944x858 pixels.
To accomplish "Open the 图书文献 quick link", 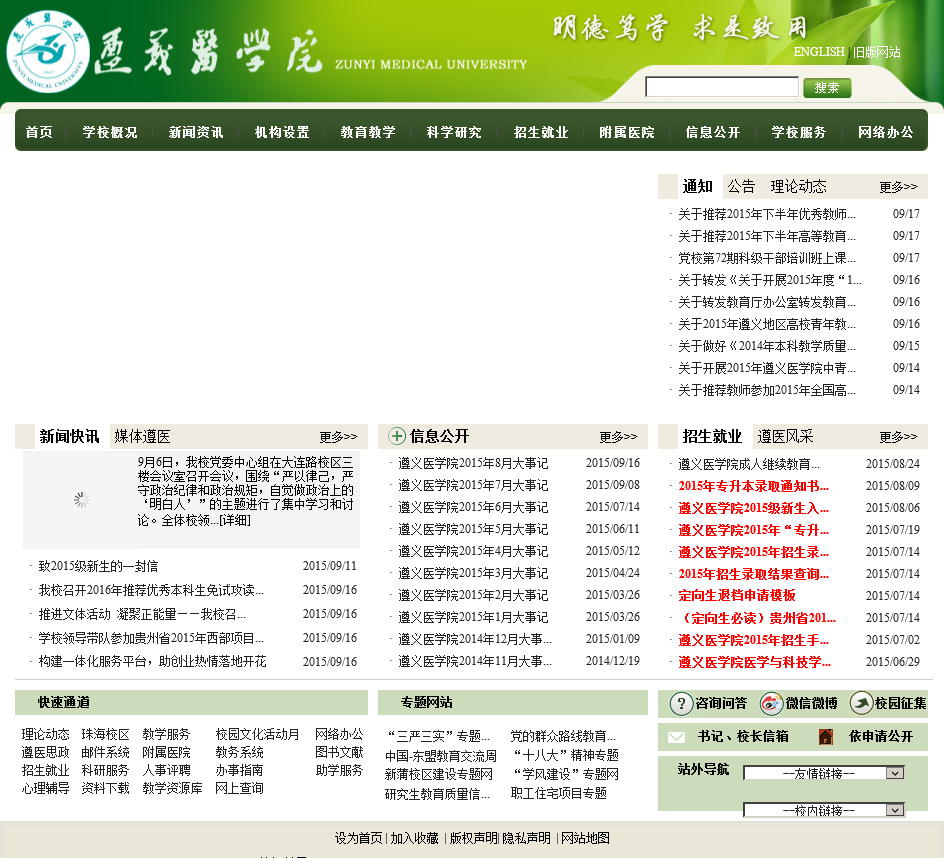I will pyautogui.click(x=339, y=752).
